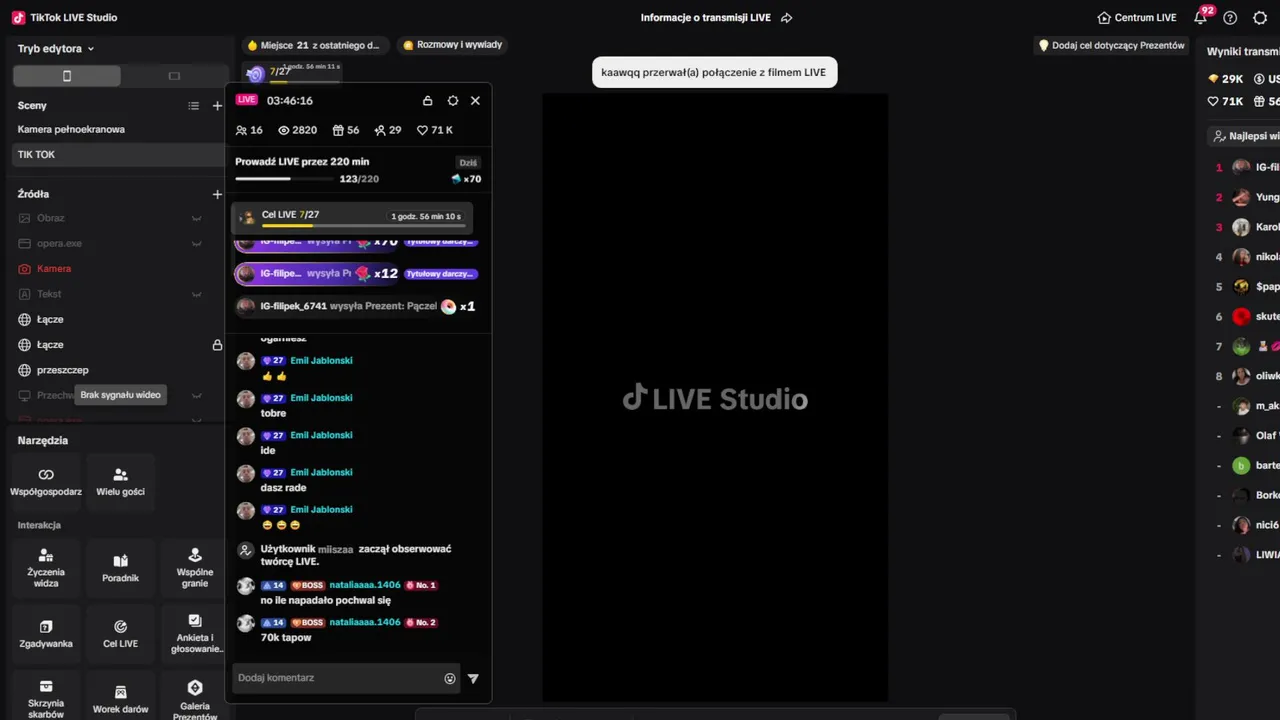Open the help question mark icon
The height and width of the screenshot is (720, 1280).
1230,18
